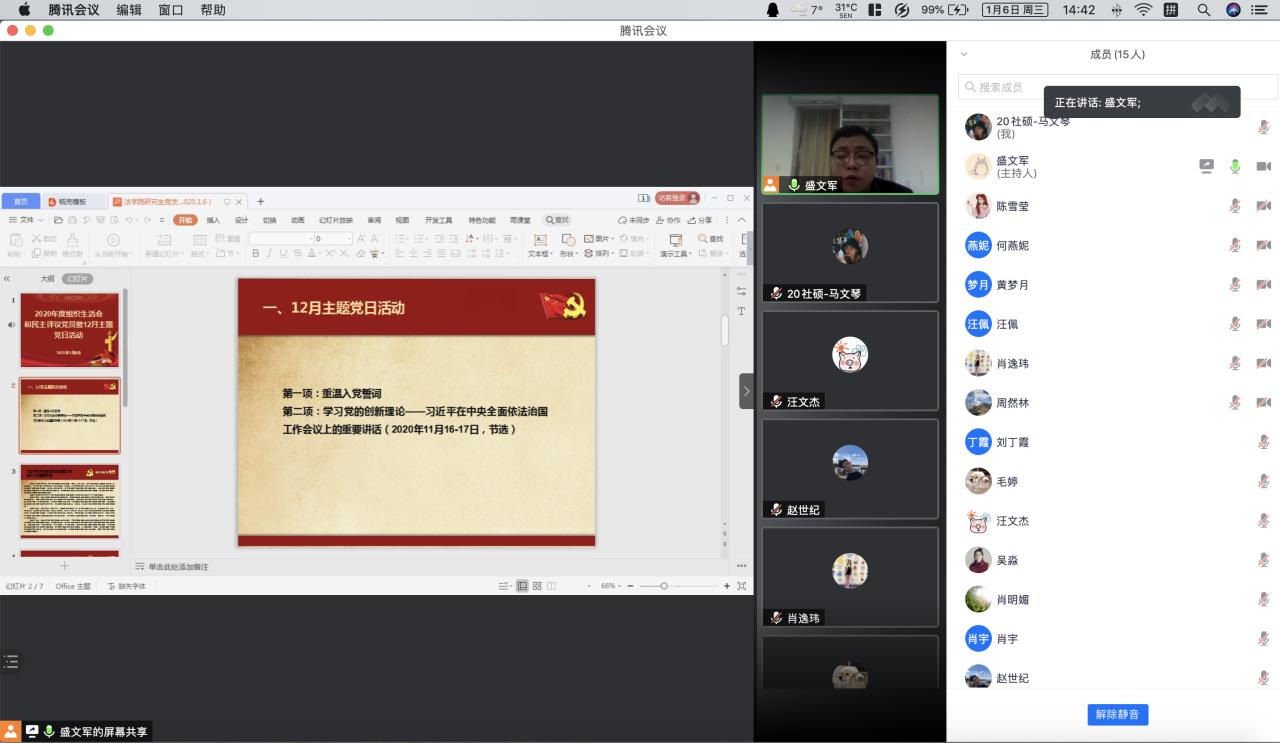This screenshot has width=1280, height=743.
Task: Click the 解除静音 button
Action: (x=1117, y=714)
